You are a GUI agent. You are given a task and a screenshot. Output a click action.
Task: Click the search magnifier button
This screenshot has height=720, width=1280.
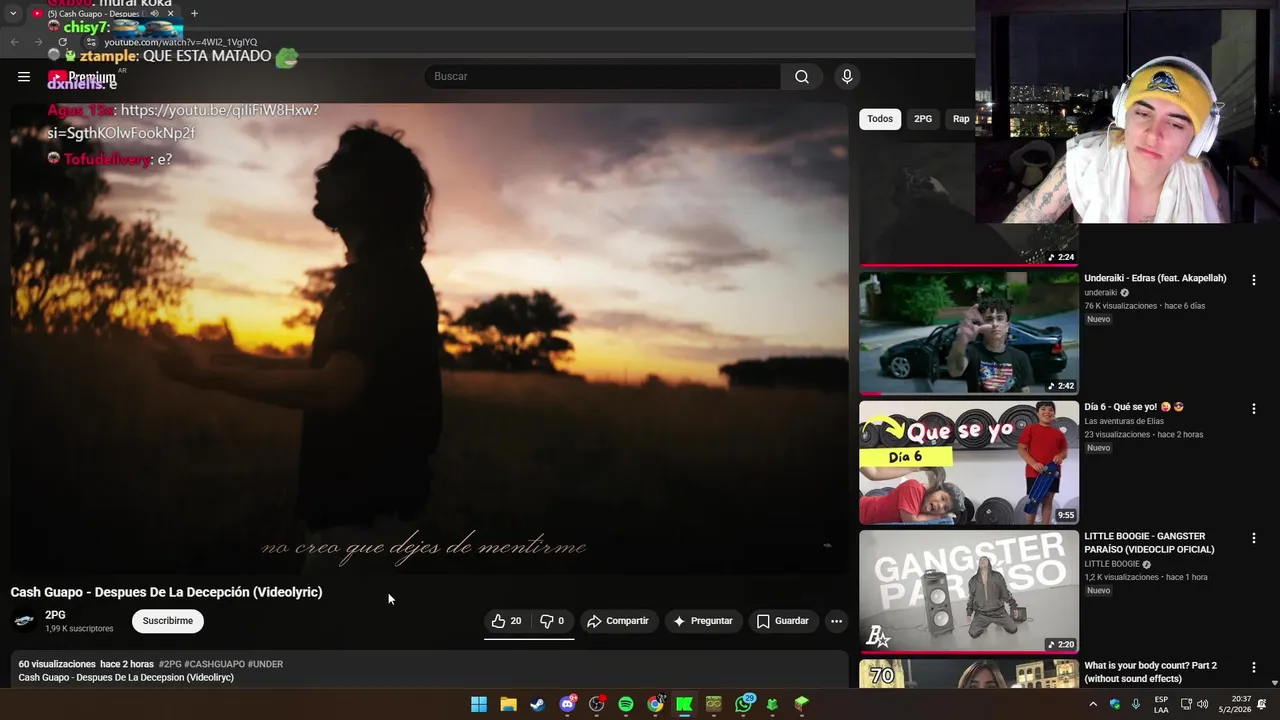coord(802,77)
